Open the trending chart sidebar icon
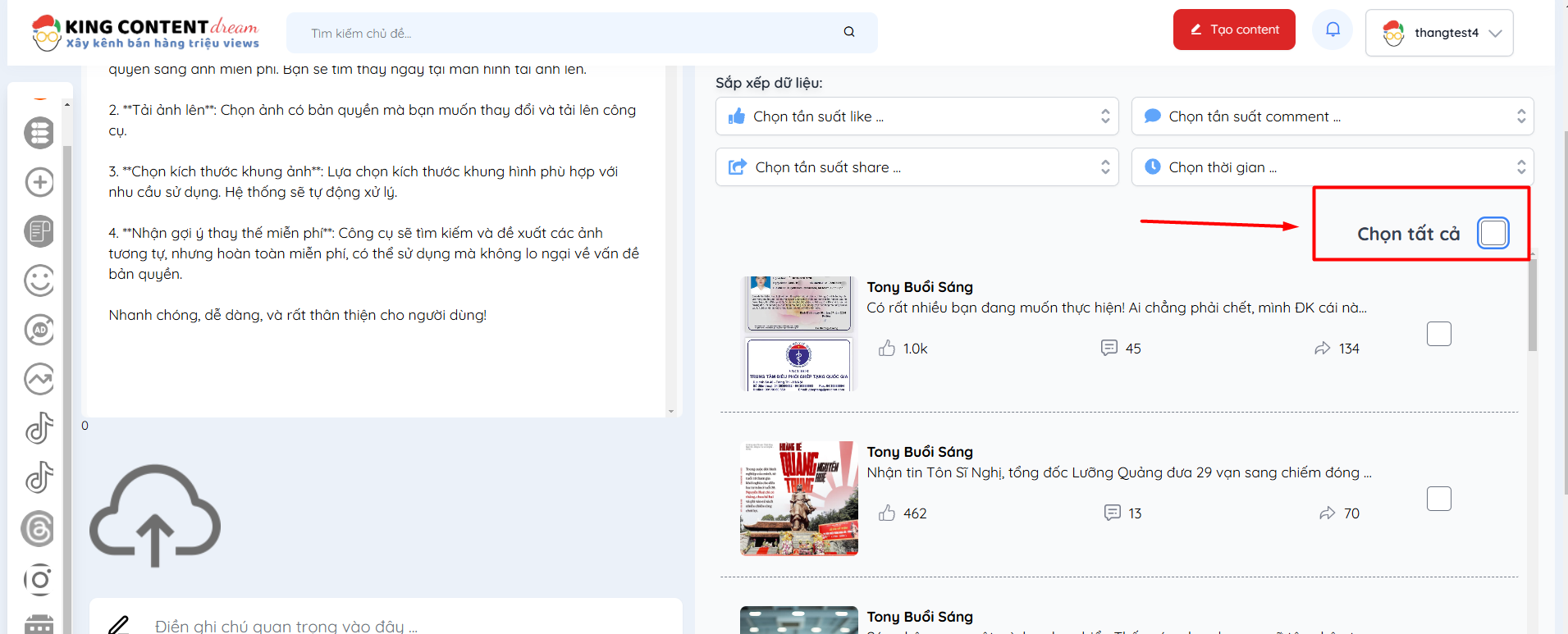This screenshot has width=1568, height=634. (39, 379)
